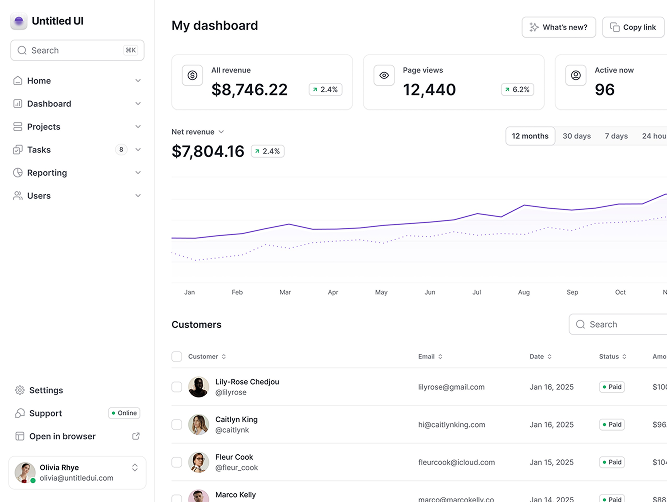Click the Untitled UI logo icon
Viewport: 667px width, 502px height.
19,21
